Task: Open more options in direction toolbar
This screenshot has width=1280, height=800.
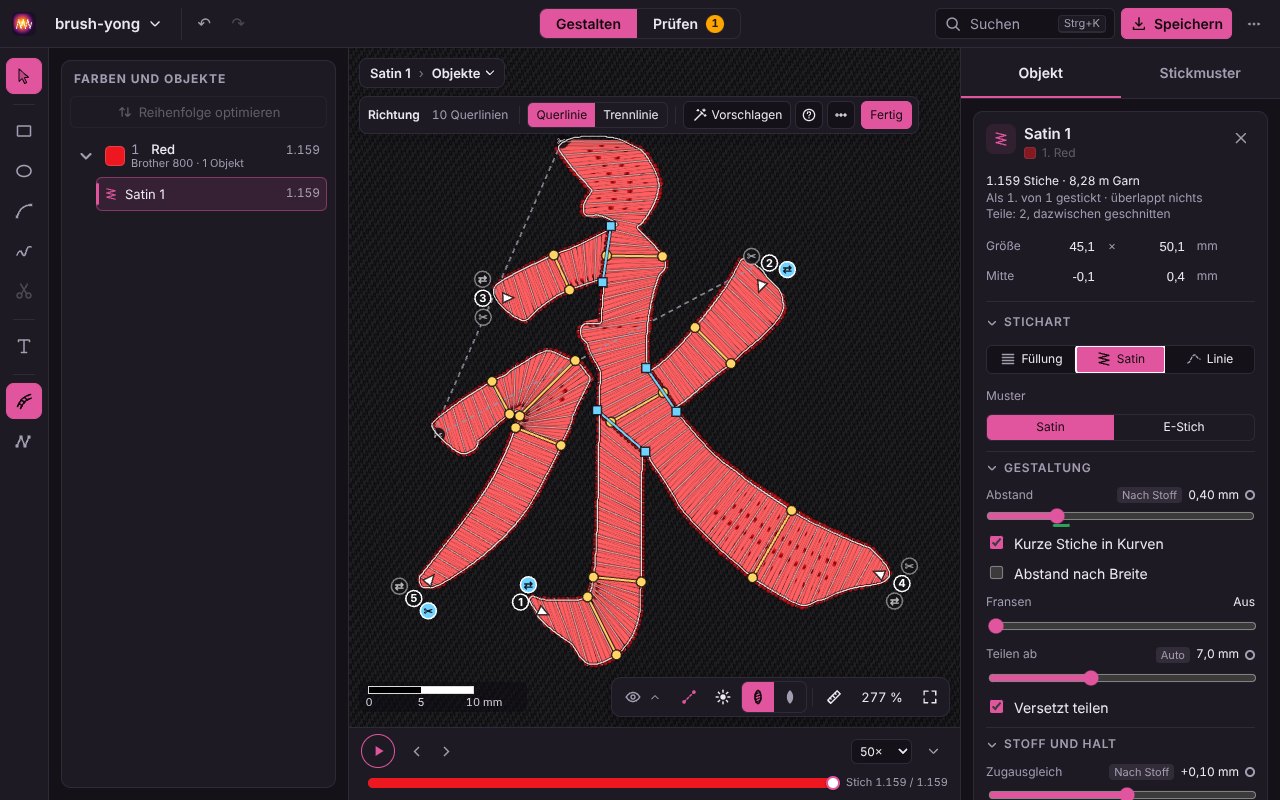Action: 841,115
